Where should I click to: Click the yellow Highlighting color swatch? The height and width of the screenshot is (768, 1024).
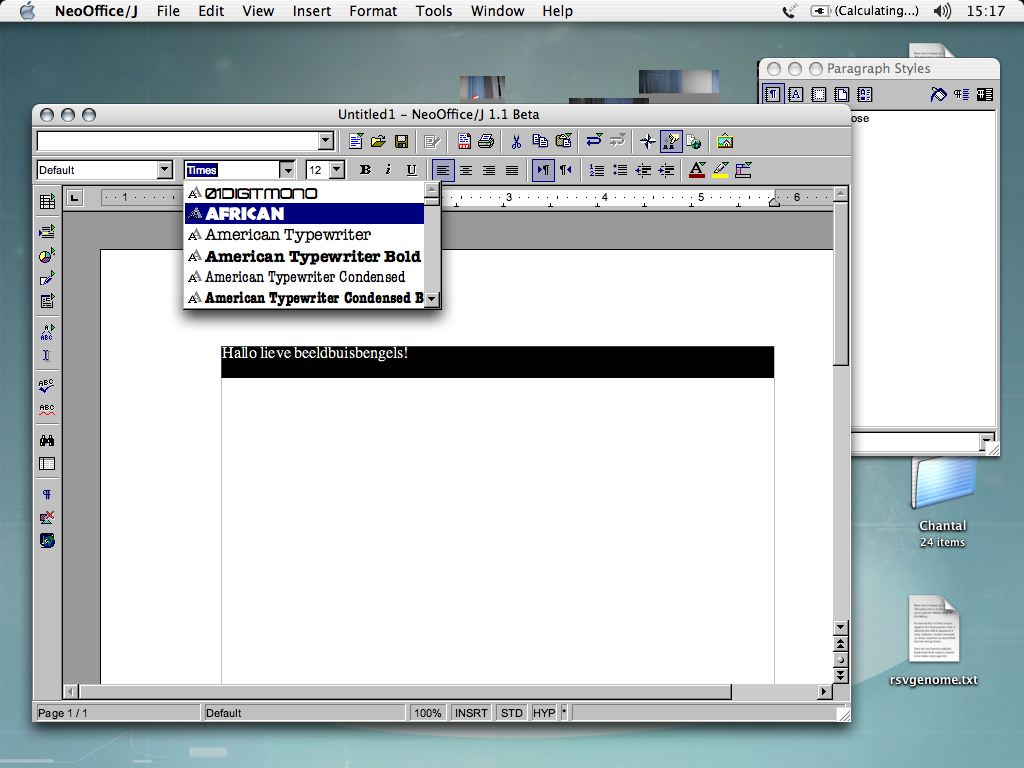coord(720,170)
